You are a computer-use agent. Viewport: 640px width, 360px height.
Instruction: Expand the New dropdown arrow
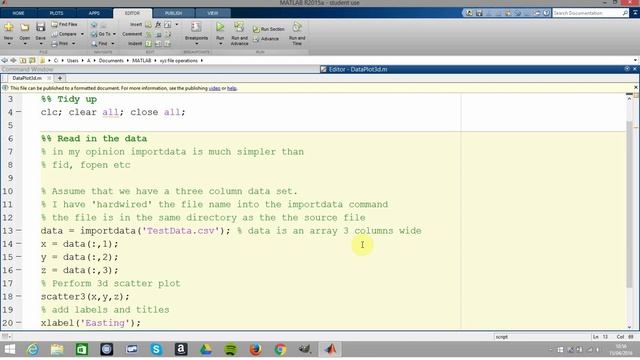tap(9, 44)
